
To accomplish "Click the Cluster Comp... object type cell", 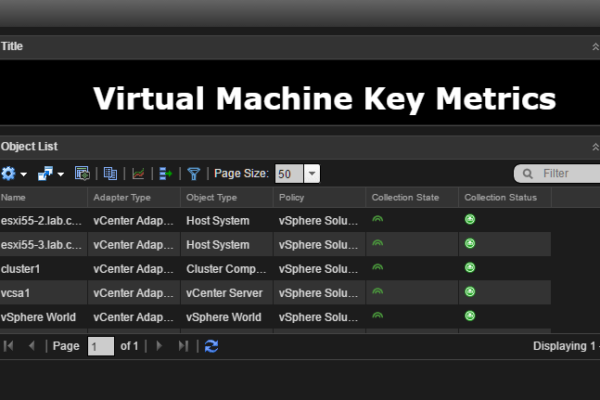I will tap(226, 269).
